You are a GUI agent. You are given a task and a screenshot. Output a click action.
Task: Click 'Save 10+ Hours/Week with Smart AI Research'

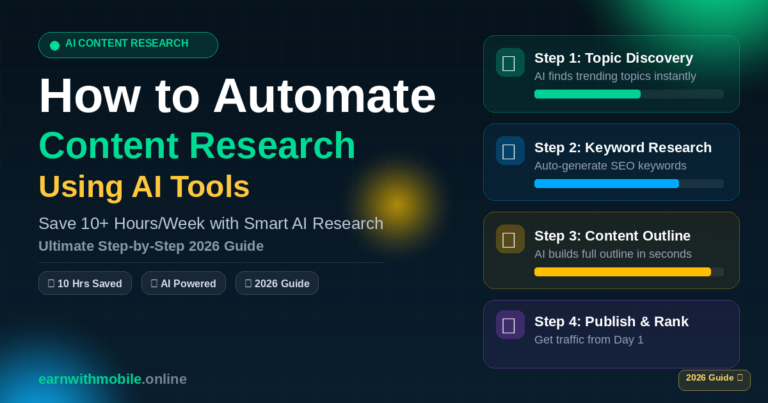211,223
